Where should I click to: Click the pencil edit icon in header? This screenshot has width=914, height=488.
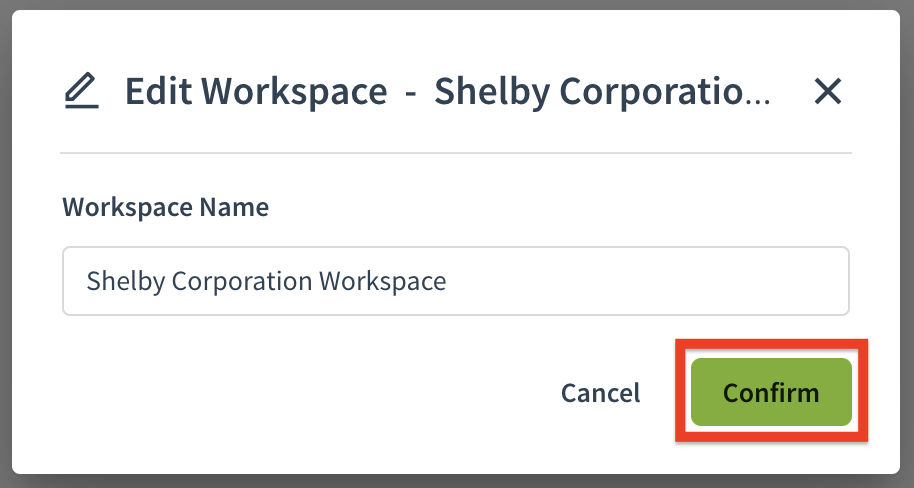pos(81,90)
